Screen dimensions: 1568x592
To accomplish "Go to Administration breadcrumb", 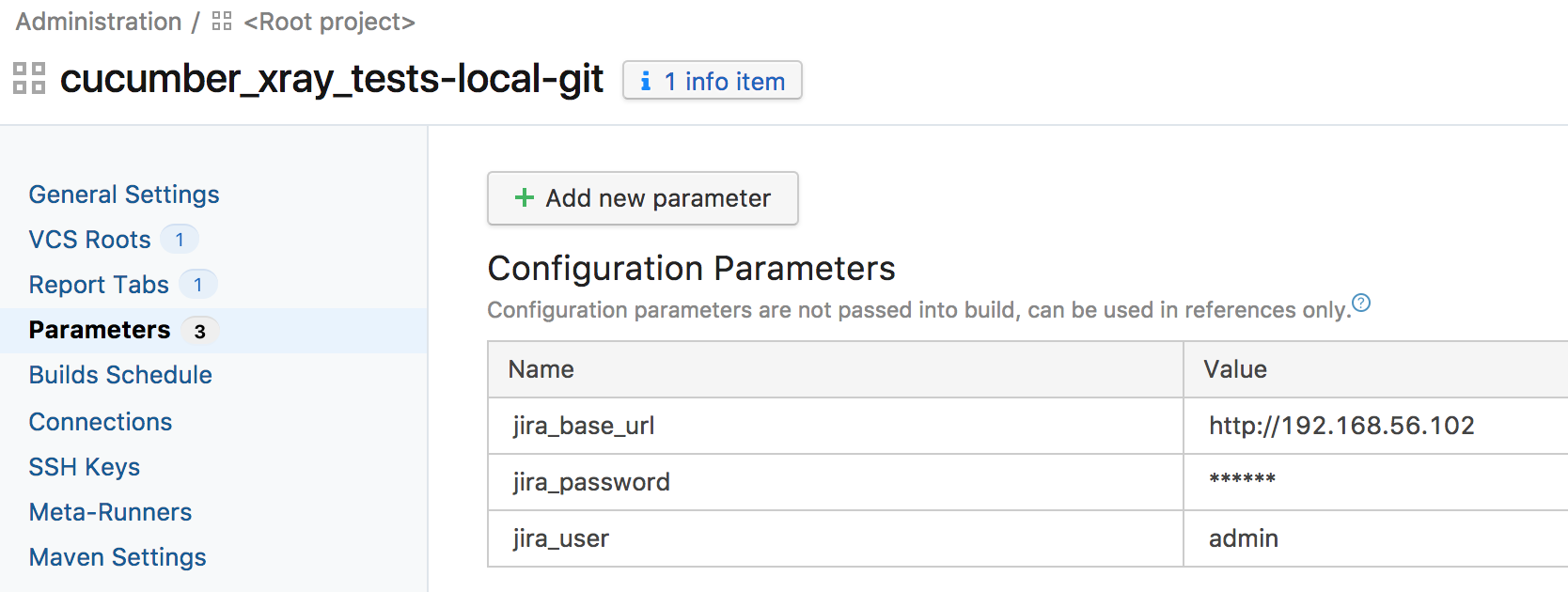I will [x=99, y=22].
